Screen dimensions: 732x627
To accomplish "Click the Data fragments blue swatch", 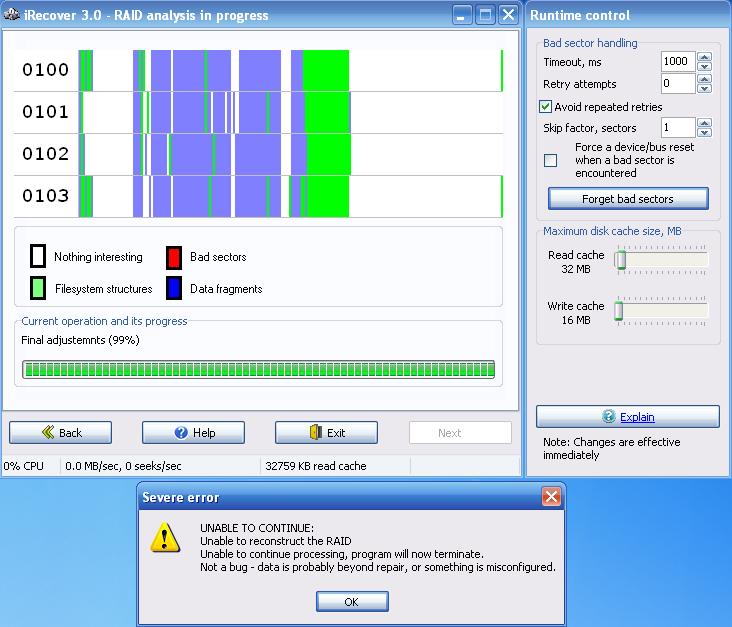I will point(174,288).
